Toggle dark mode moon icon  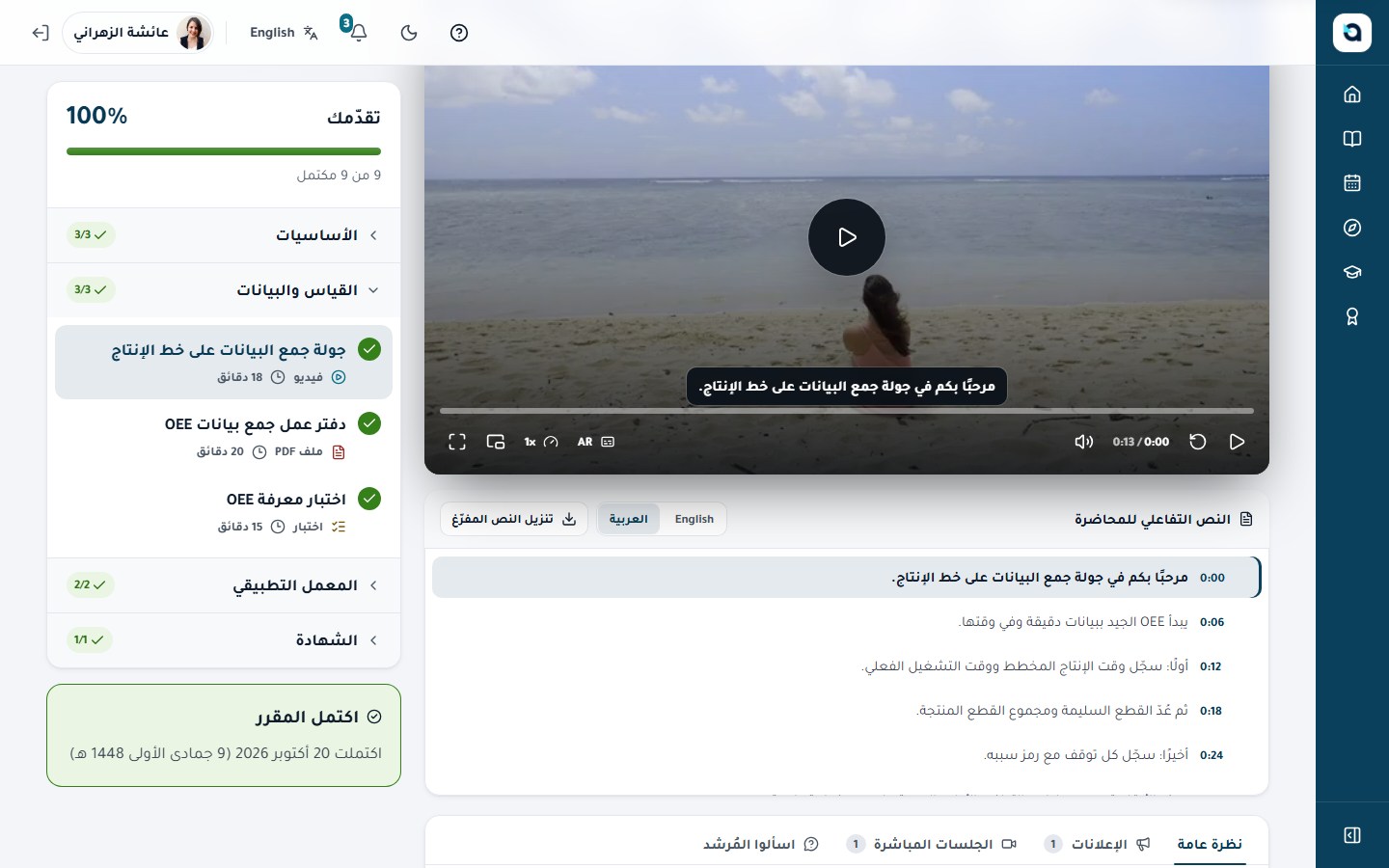(x=409, y=33)
